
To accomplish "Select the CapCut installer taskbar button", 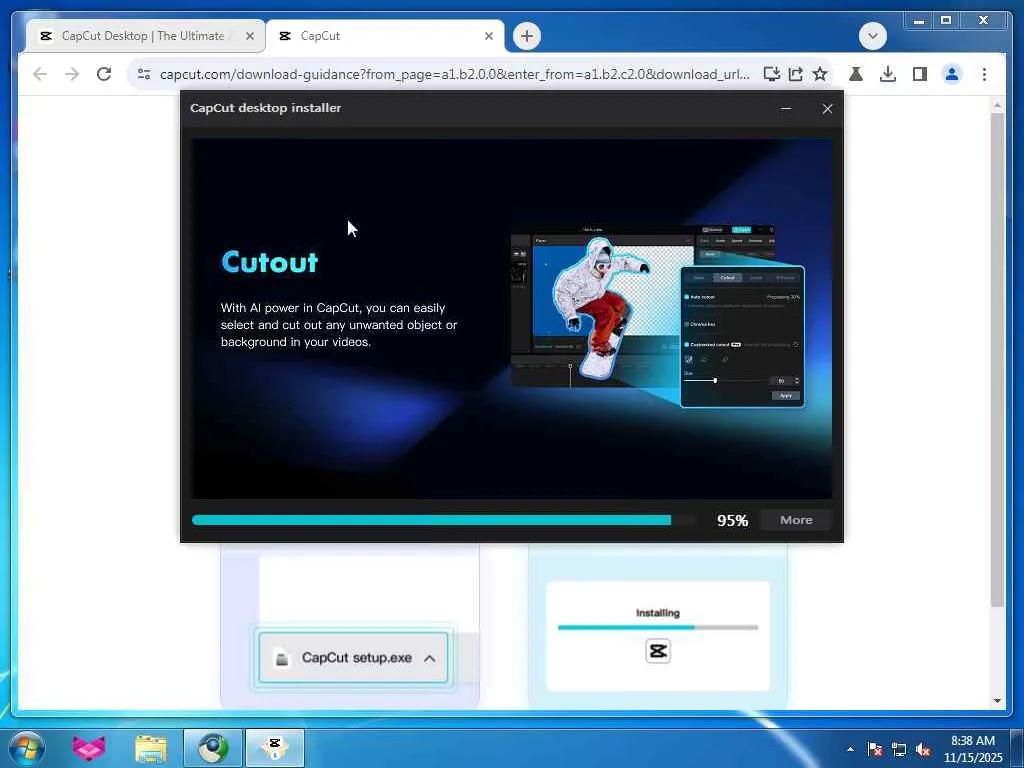I will [x=275, y=748].
